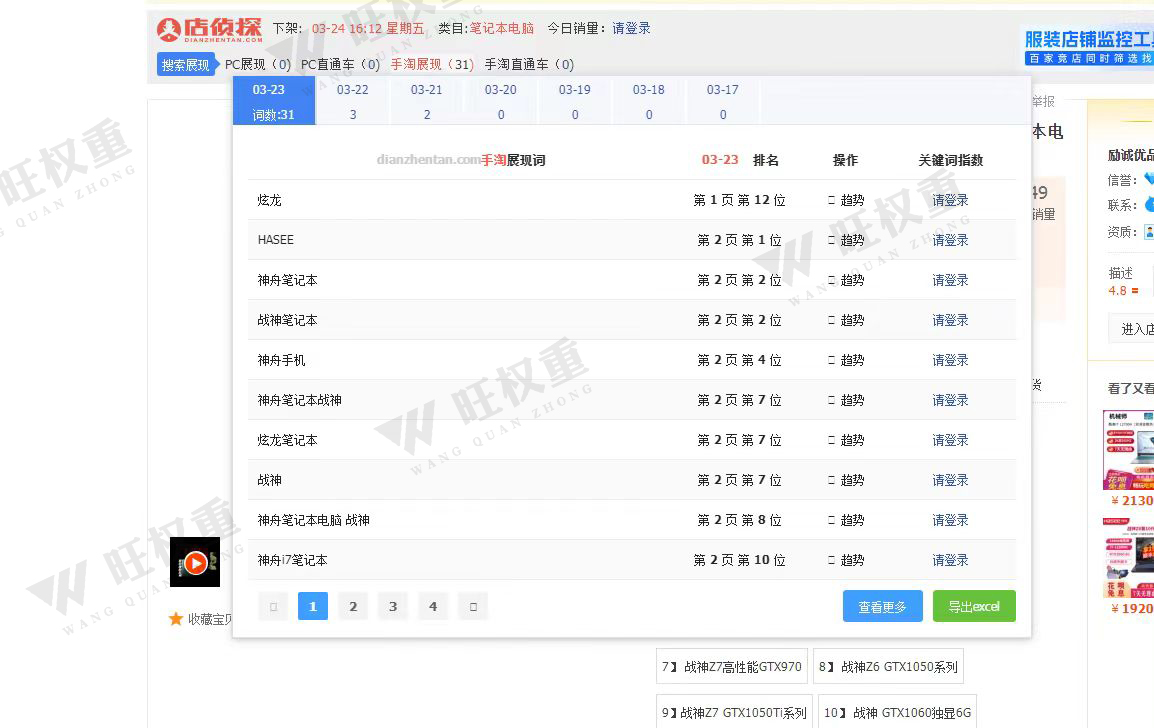Click keyword 神舟手机
Viewport: 1154px width, 728px height.
[x=281, y=360]
